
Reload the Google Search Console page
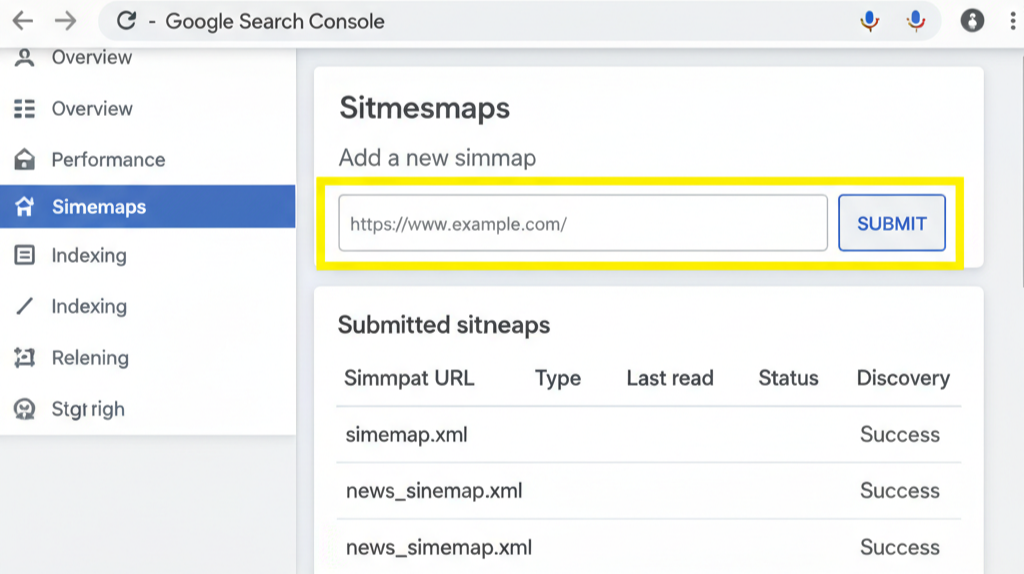(126, 21)
